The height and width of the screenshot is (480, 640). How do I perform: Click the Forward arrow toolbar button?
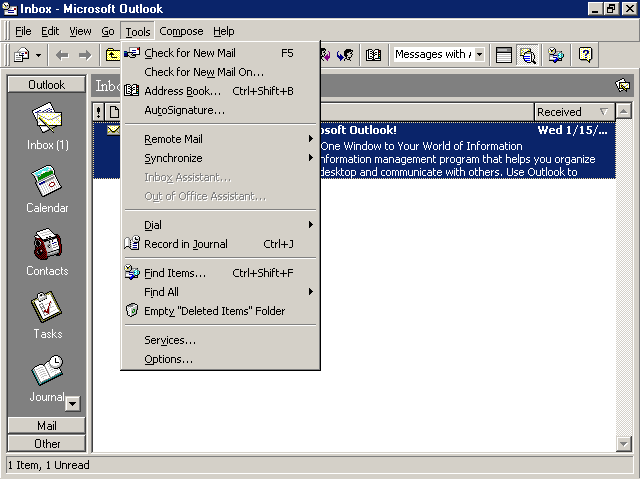85,55
